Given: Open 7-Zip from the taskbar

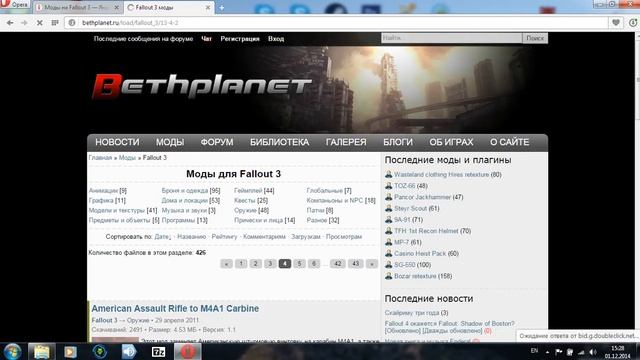Looking at the screenshot, I should pos(158,351).
